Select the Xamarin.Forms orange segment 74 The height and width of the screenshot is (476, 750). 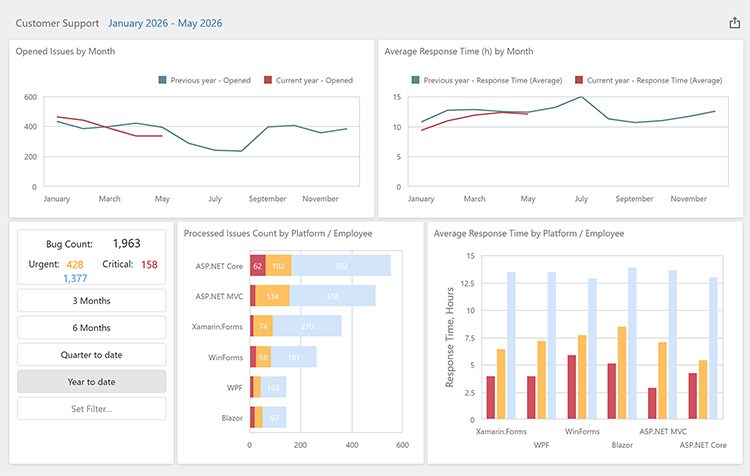(x=263, y=326)
